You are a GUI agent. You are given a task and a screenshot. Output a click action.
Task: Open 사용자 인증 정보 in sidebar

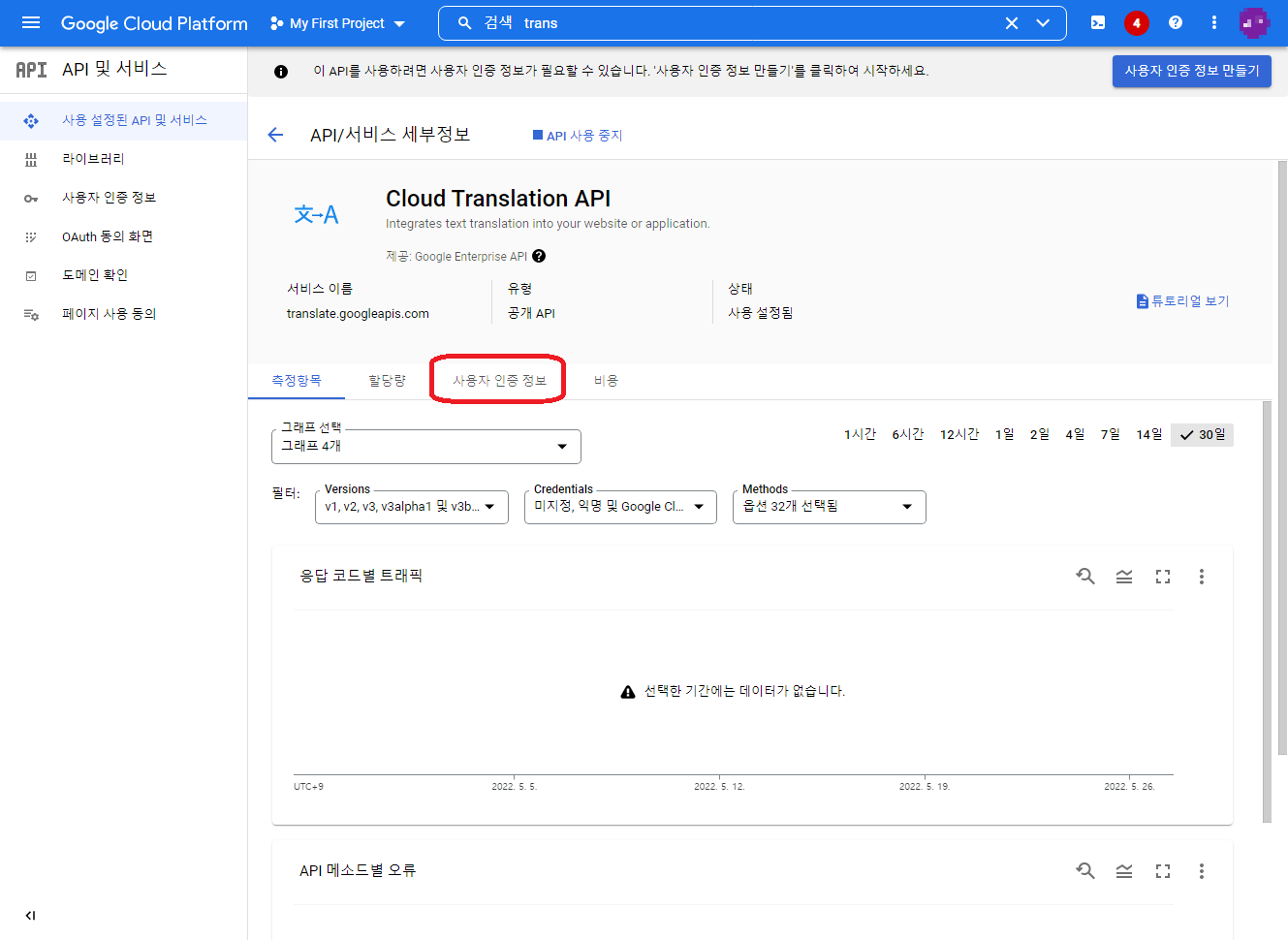(x=123, y=198)
